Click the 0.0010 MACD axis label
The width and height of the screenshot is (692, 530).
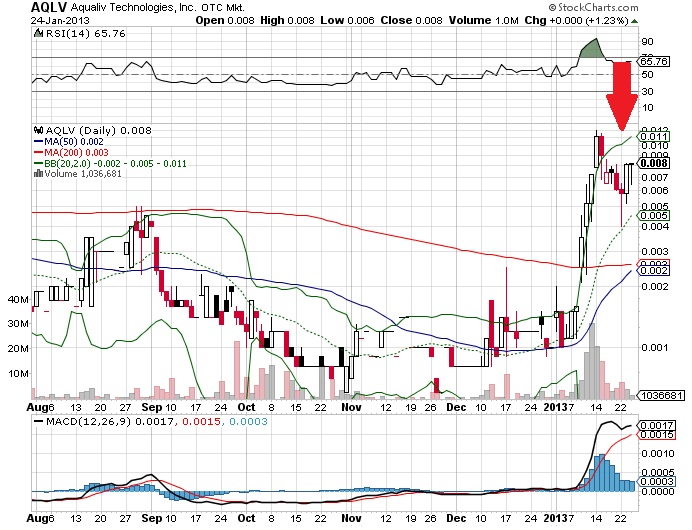(658, 454)
